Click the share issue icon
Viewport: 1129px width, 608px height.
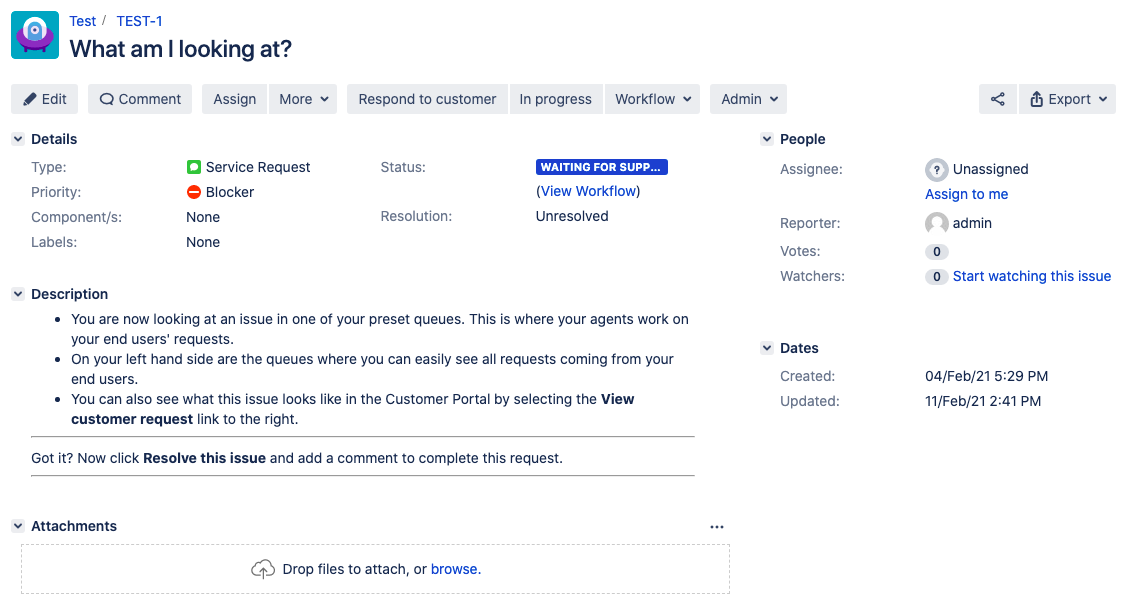997,99
